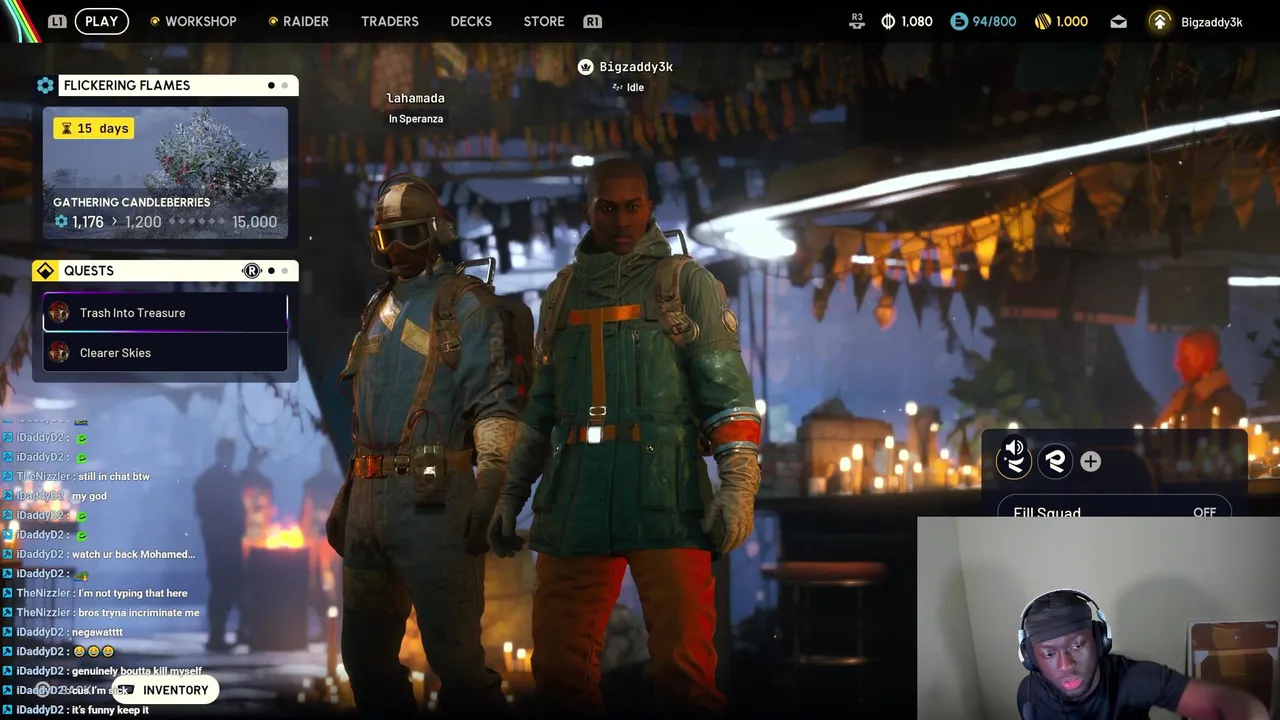
Task: Click the 1,200 next milestone value
Action: coord(143,222)
